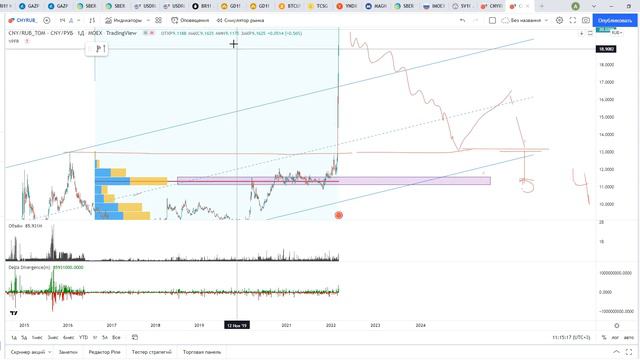Click the Опубликовать publish button
The width and height of the screenshot is (640, 360).
[614, 20]
